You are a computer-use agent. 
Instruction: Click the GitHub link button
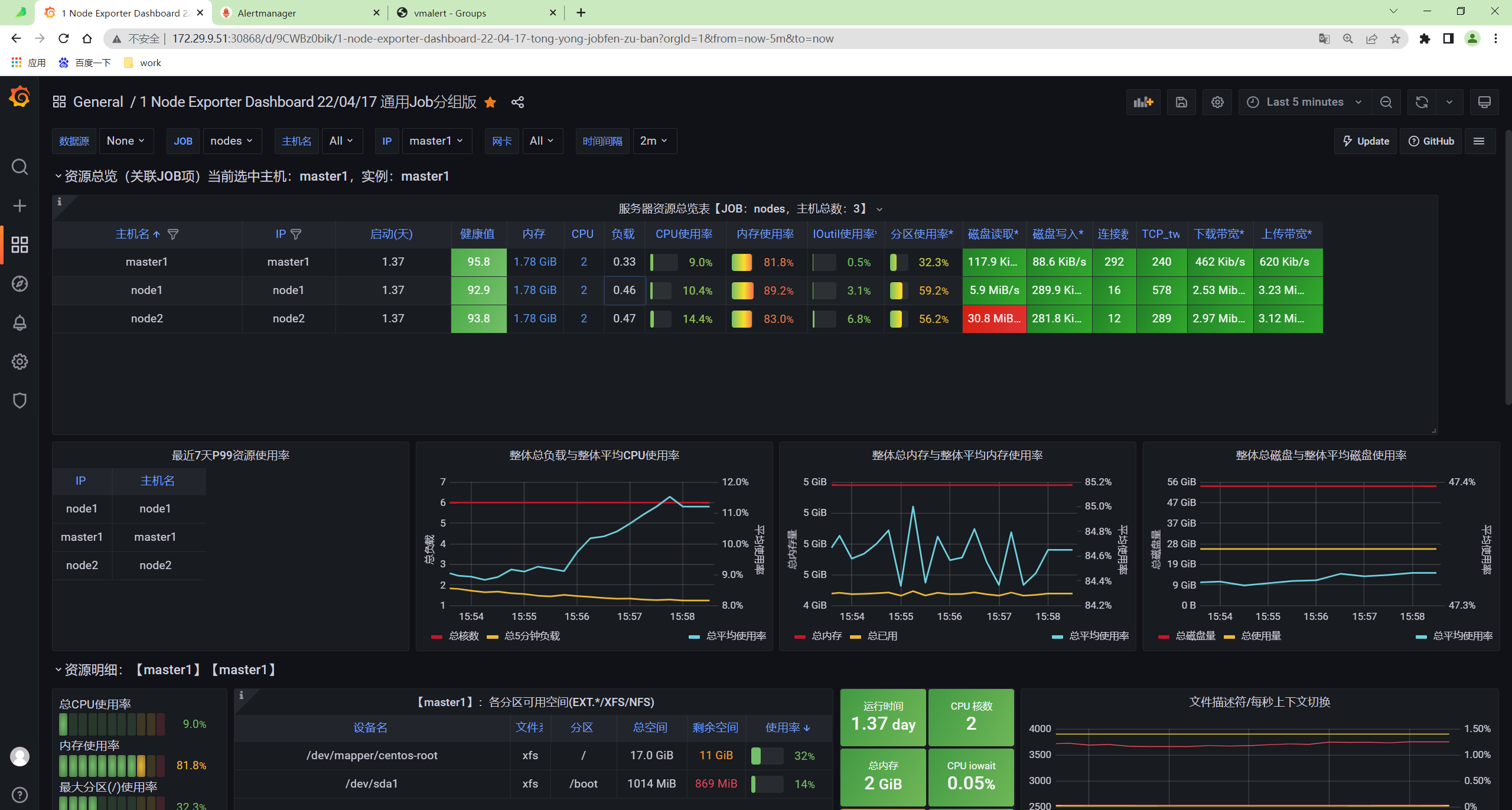tap(1431, 141)
